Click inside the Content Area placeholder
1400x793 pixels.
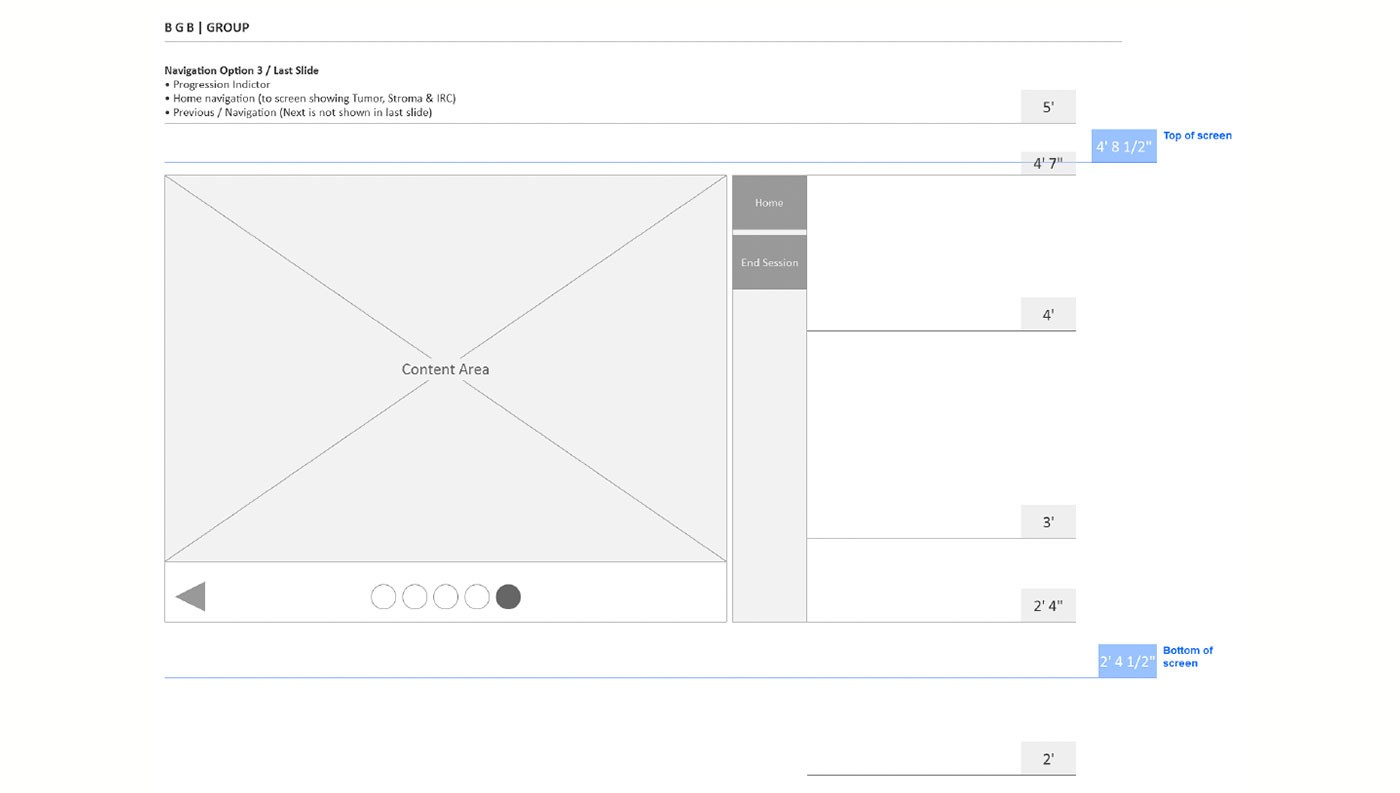[445, 369]
